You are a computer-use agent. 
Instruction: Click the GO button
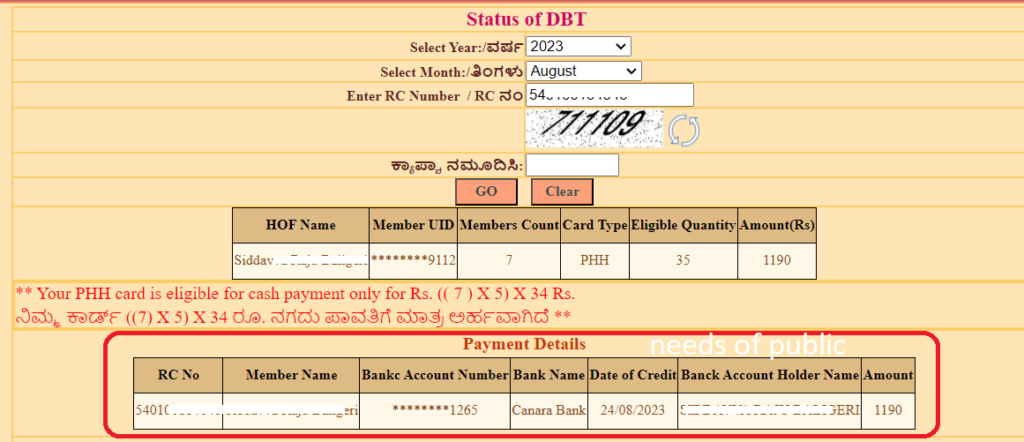point(486,192)
